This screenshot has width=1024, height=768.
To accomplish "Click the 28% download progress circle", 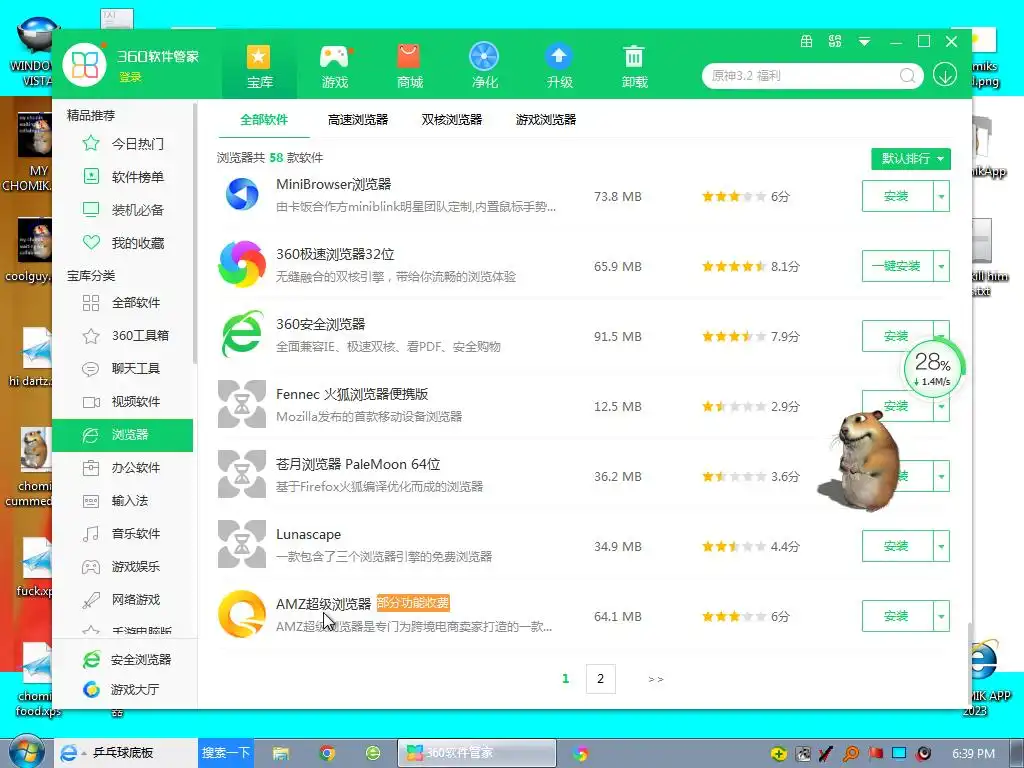I will coord(933,368).
